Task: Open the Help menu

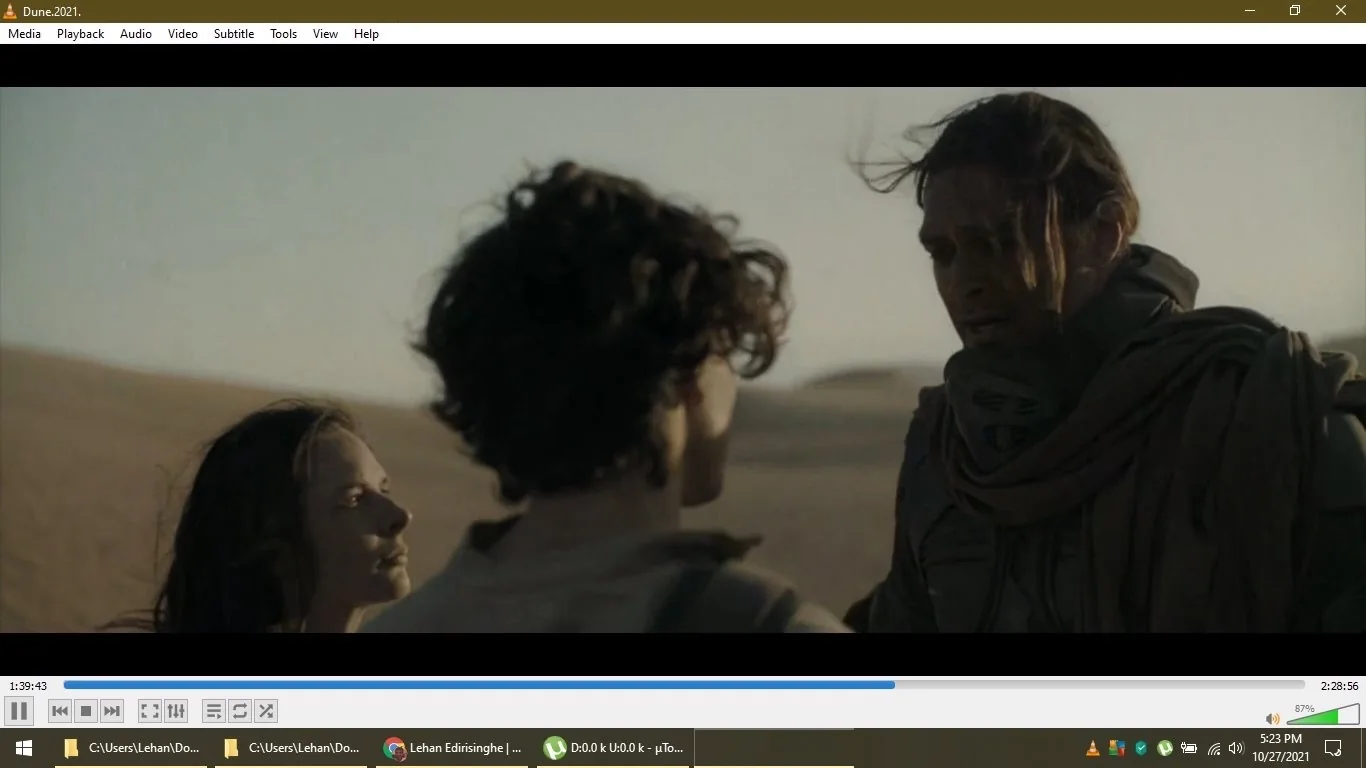Action: [367, 34]
